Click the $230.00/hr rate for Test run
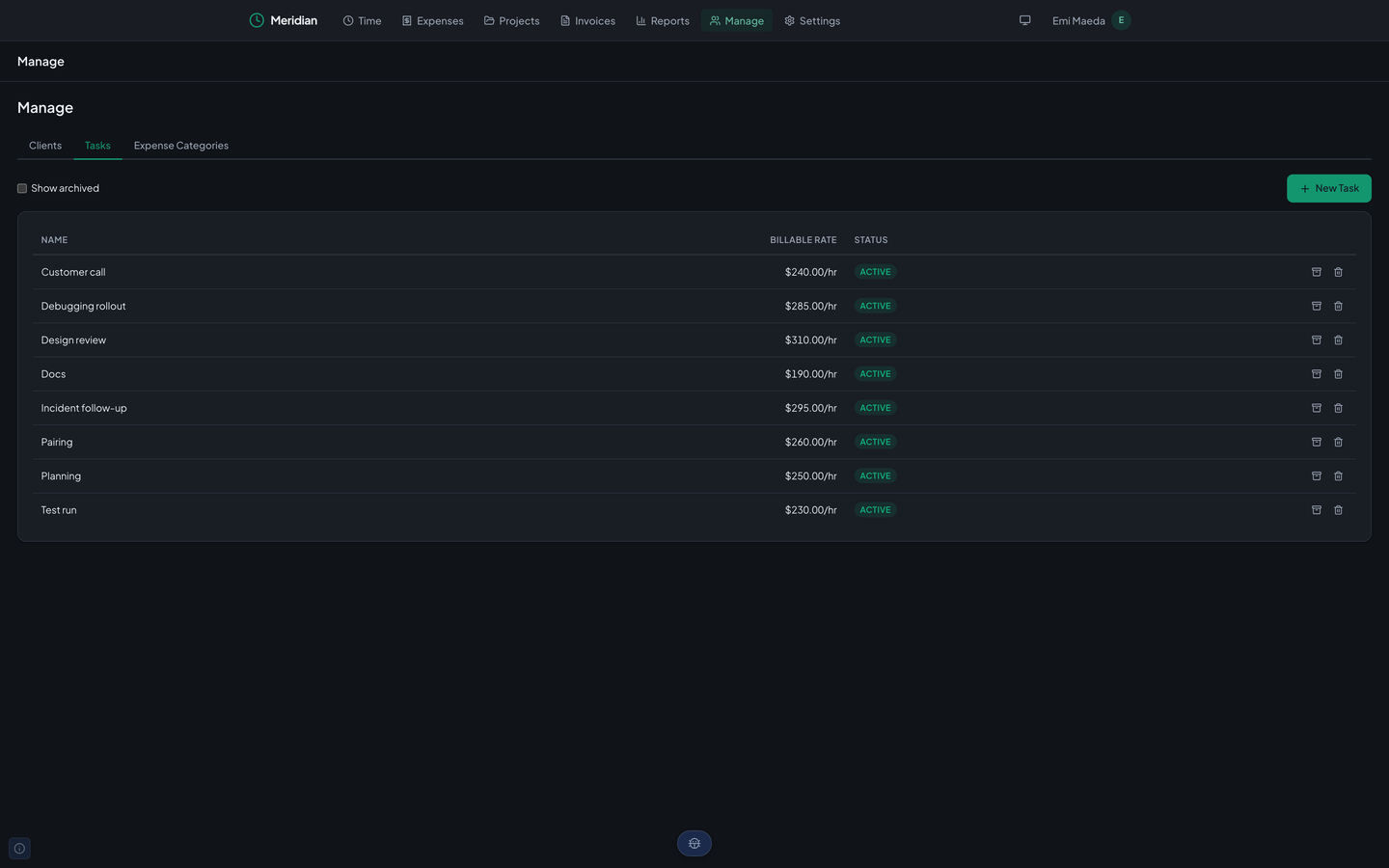The width and height of the screenshot is (1389, 868). [811, 510]
